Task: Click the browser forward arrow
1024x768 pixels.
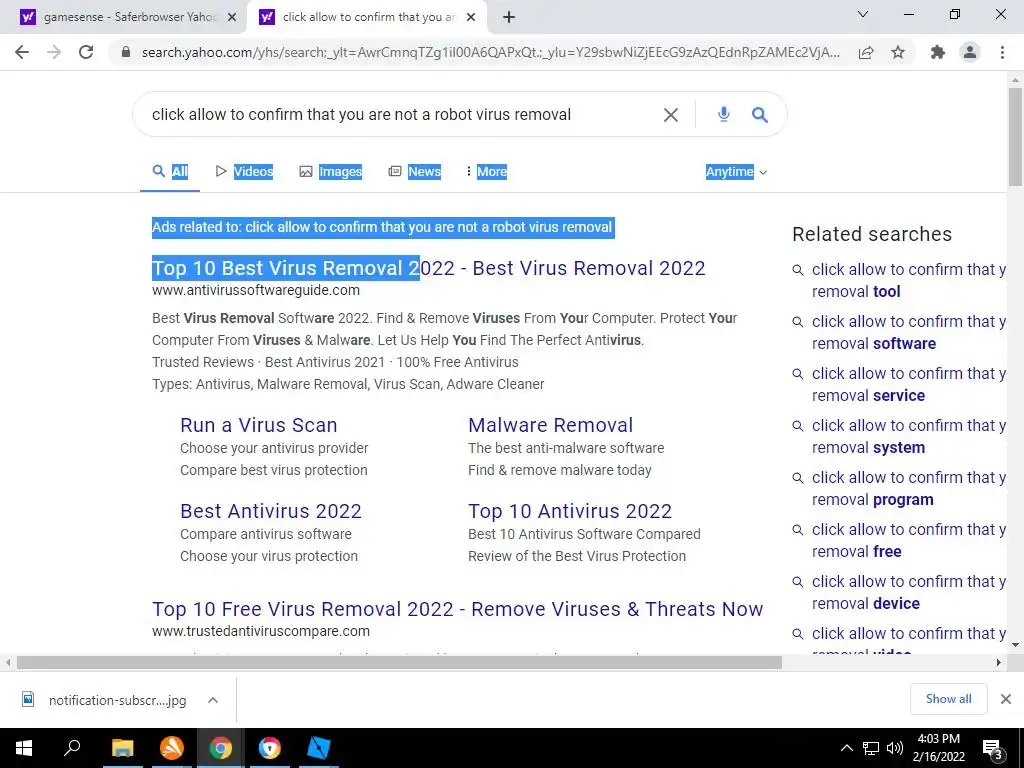Action: point(54,52)
